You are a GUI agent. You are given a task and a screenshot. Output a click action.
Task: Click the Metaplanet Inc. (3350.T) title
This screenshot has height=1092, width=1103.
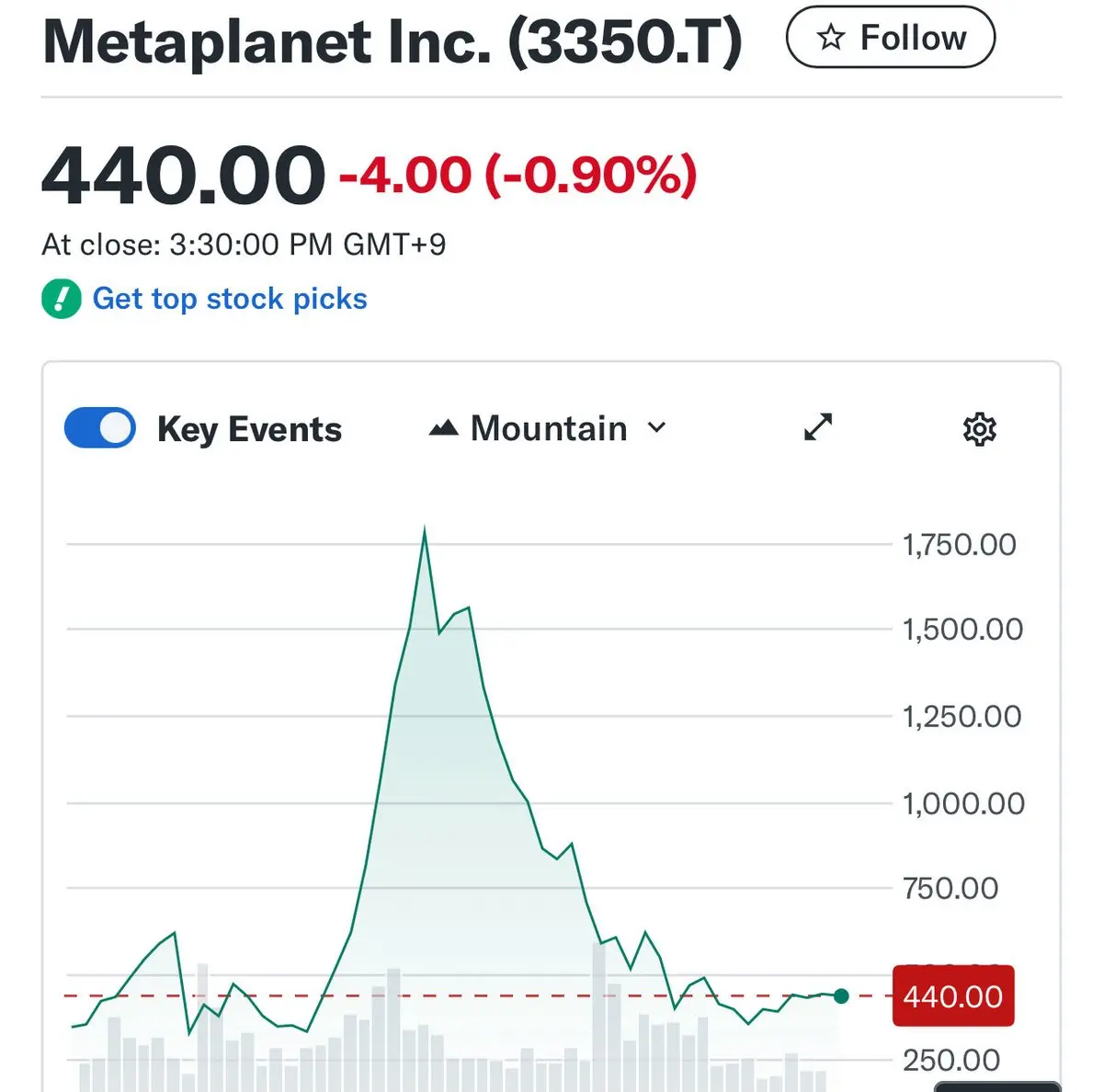392,41
